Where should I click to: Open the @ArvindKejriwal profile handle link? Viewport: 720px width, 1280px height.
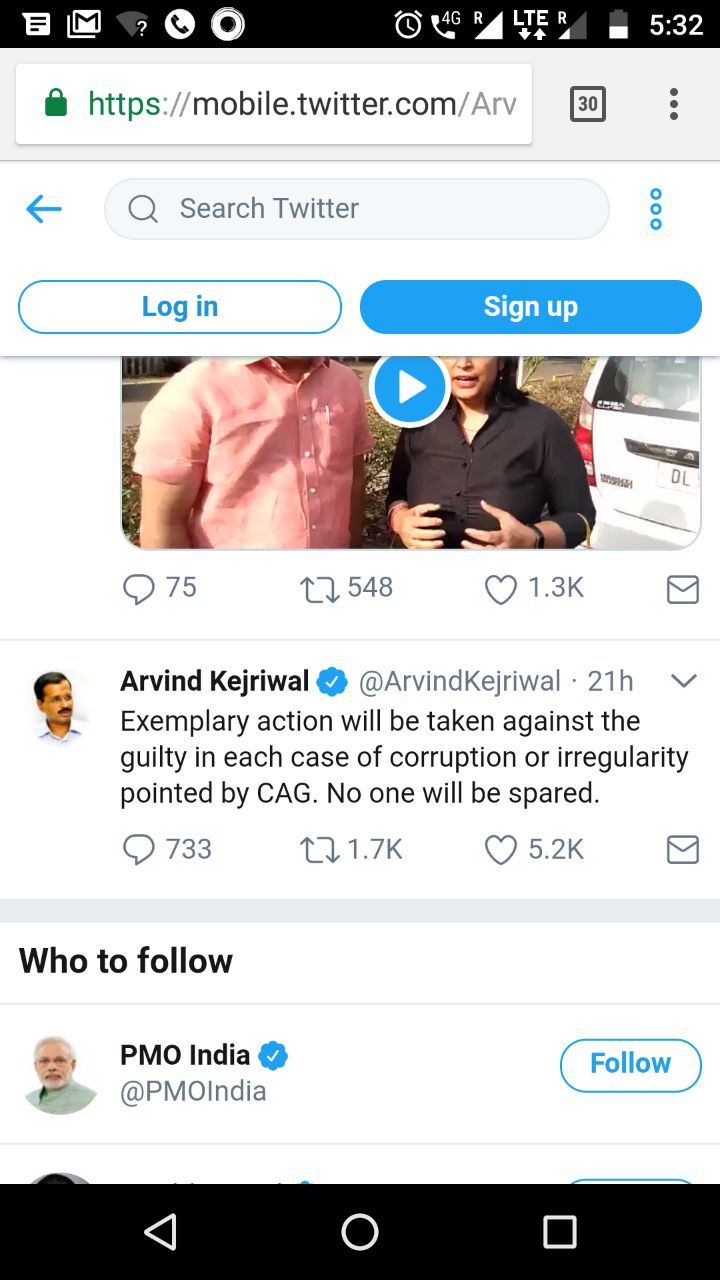(460, 682)
